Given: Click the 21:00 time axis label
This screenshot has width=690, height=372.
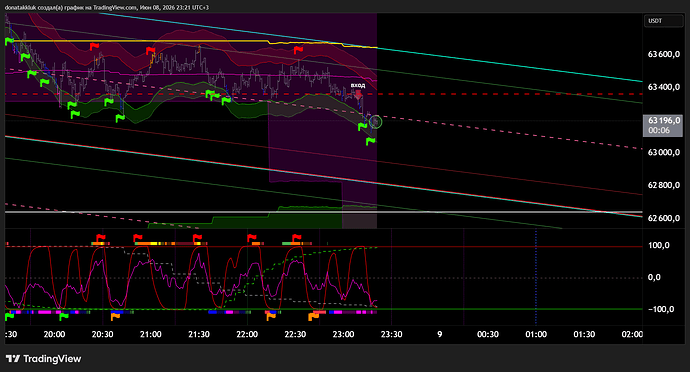Looking at the screenshot, I should (x=151, y=335).
